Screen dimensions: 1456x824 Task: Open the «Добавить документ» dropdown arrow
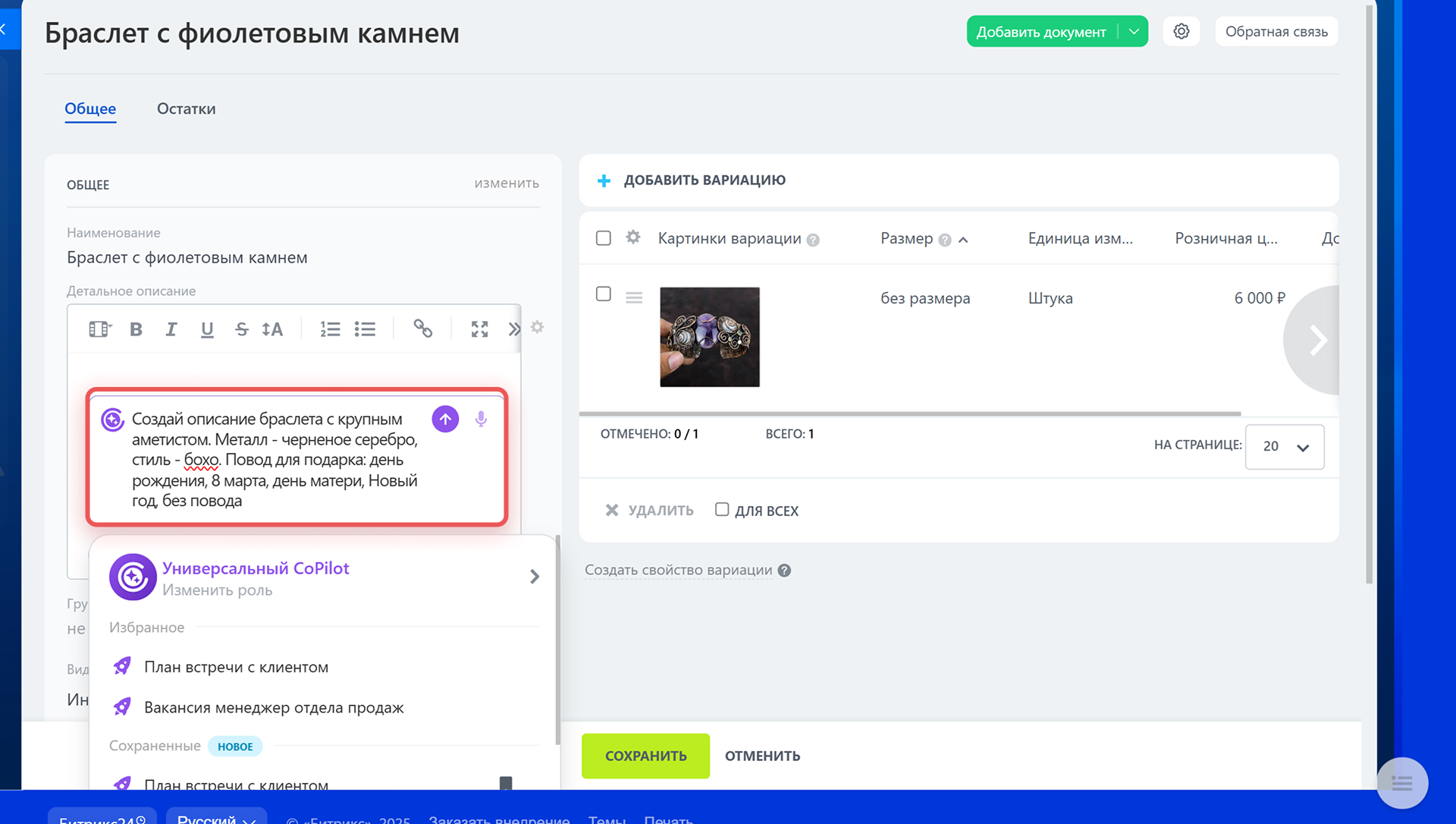click(1134, 32)
